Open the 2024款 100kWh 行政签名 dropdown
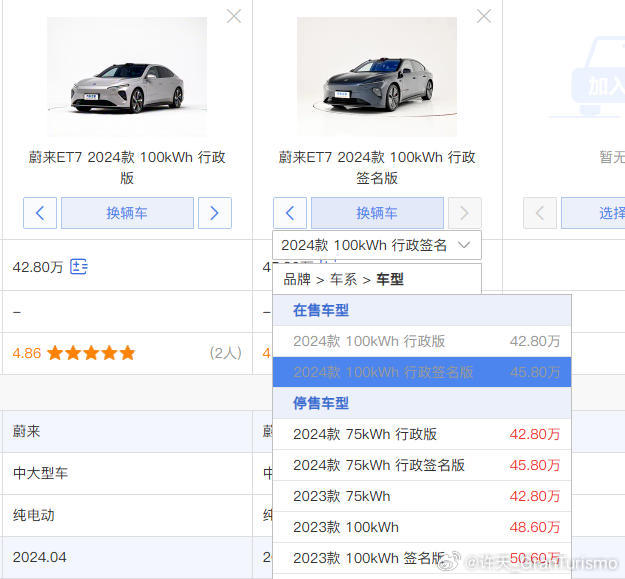This screenshot has width=625, height=579. pyautogui.click(x=377, y=245)
